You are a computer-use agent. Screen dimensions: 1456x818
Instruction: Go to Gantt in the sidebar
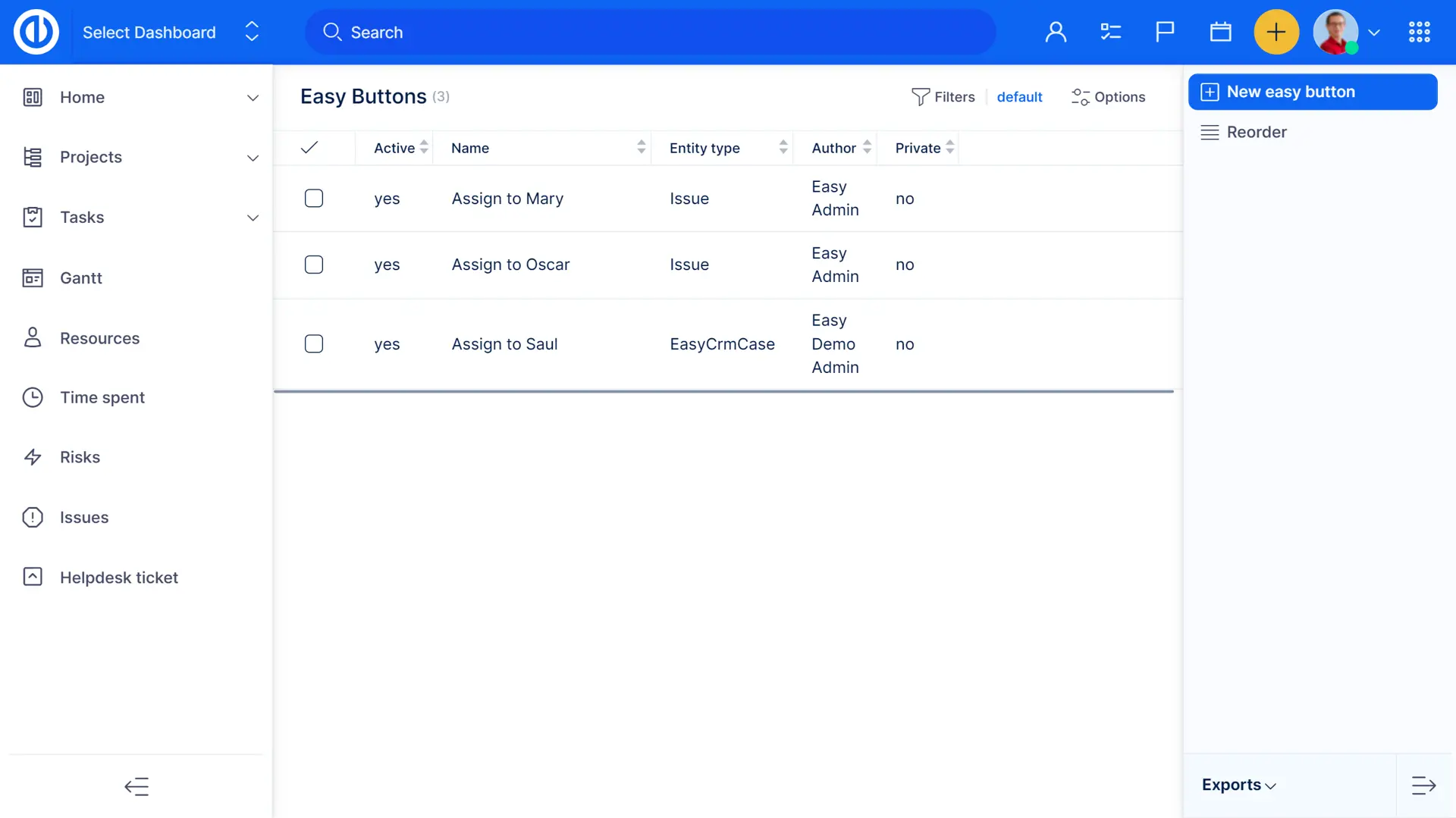click(80, 278)
